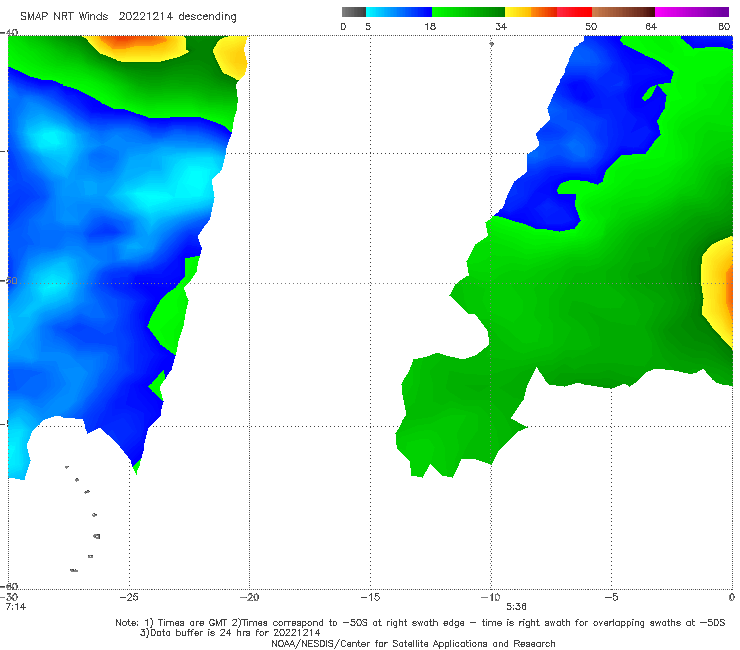Screen dimensions: 740x650
Task: Select the magenta-purple segment of the color bar
Action: [x=691, y=12]
